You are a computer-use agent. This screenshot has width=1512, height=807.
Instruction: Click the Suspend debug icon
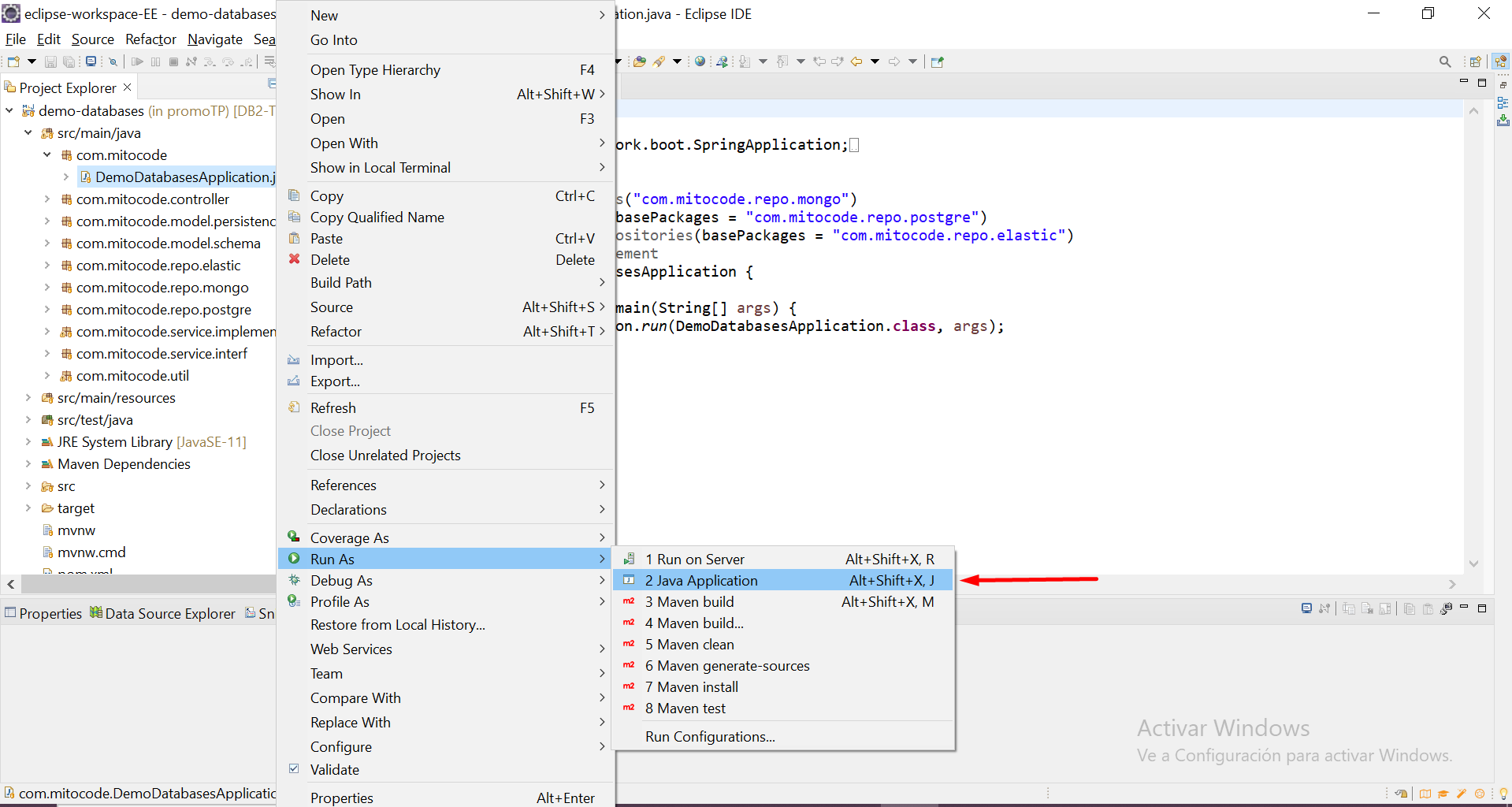155,61
